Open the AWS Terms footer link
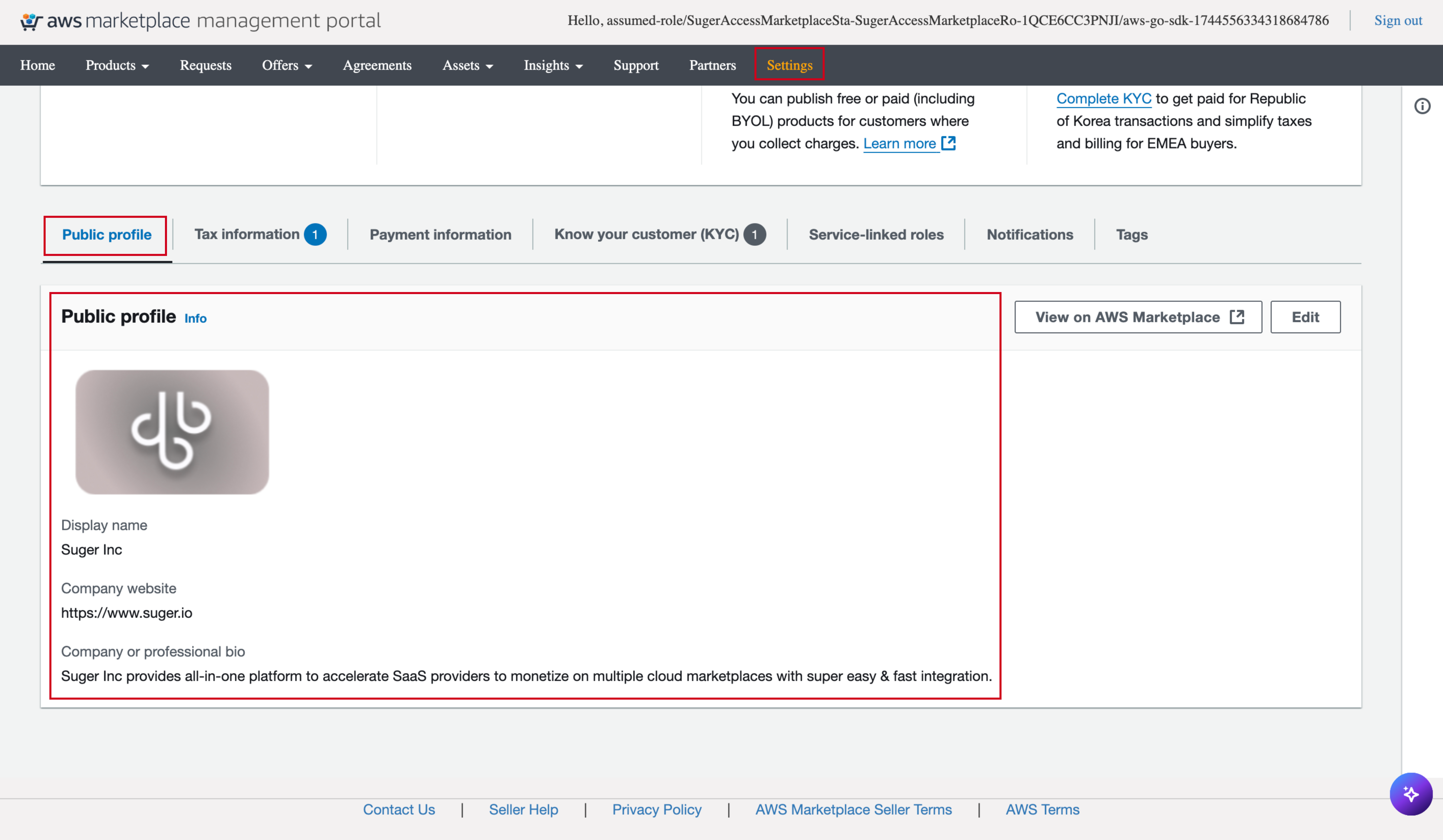The height and width of the screenshot is (840, 1443). click(1042, 810)
